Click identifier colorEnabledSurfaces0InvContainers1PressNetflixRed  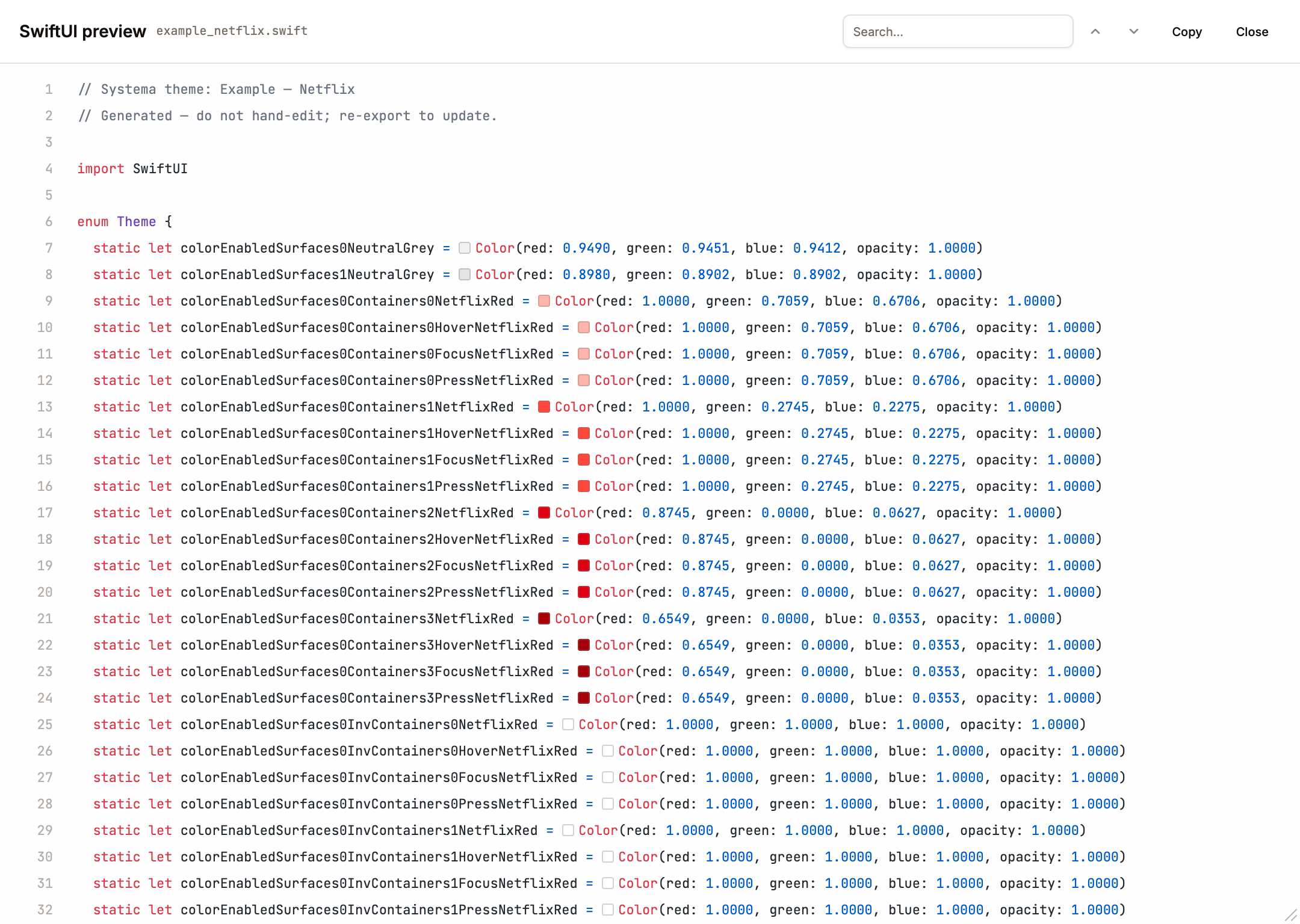379,910
